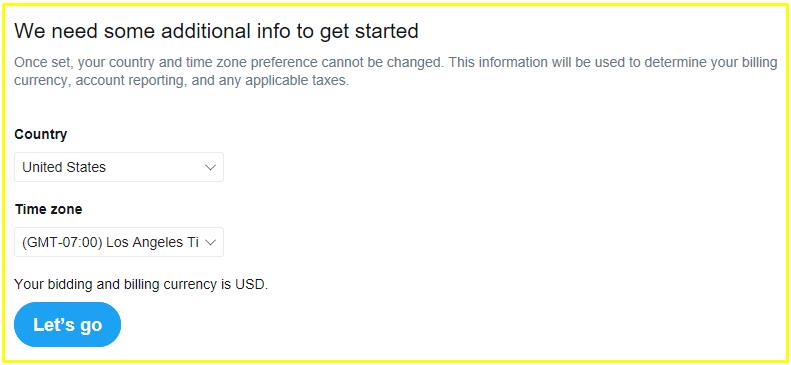Viewport: 791px width, 365px height.
Task: Click the Let's go button
Action: pyautogui.click(x=68, y=325)
